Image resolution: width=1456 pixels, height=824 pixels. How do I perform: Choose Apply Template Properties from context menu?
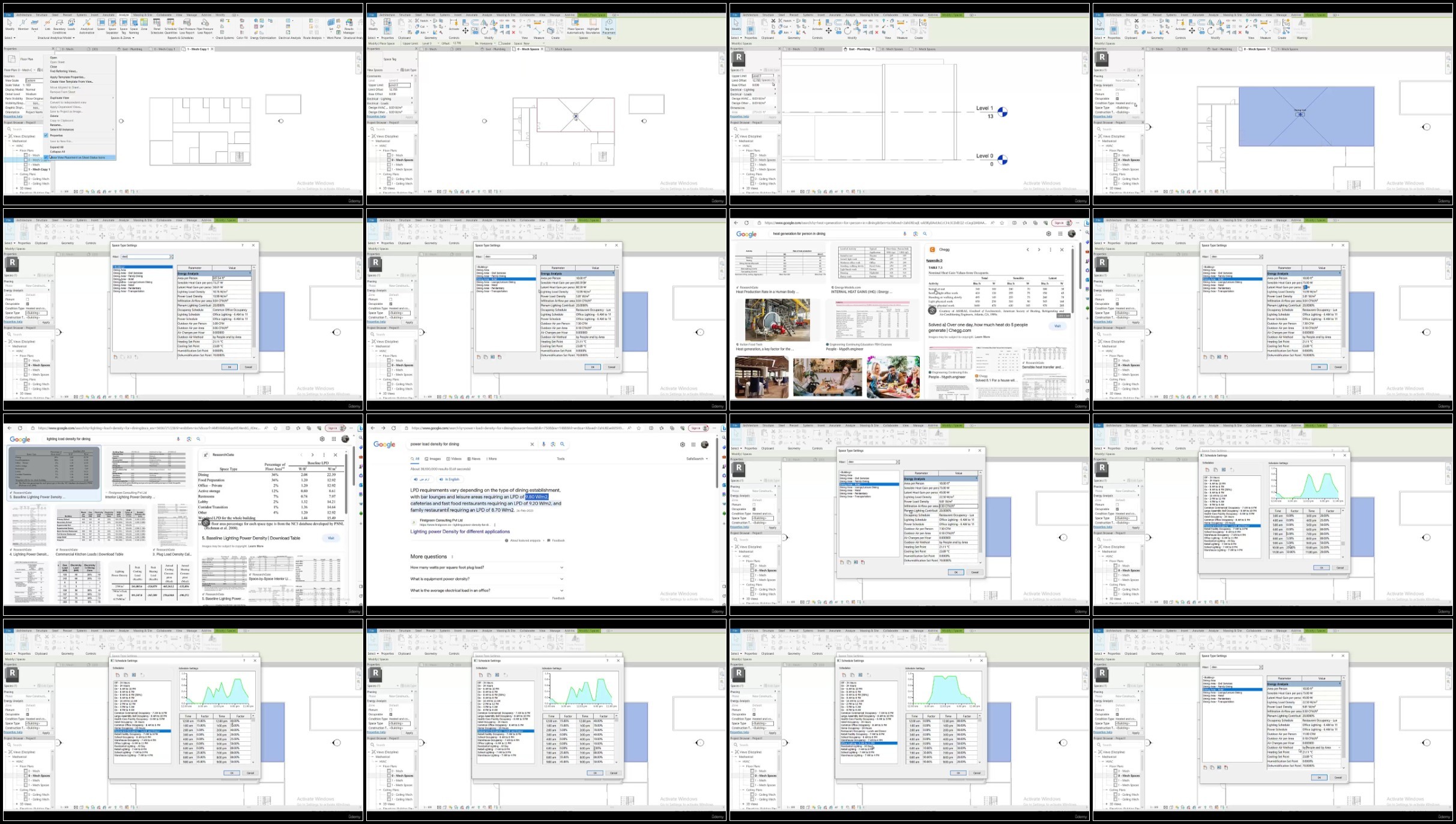[x=68, y=77]
